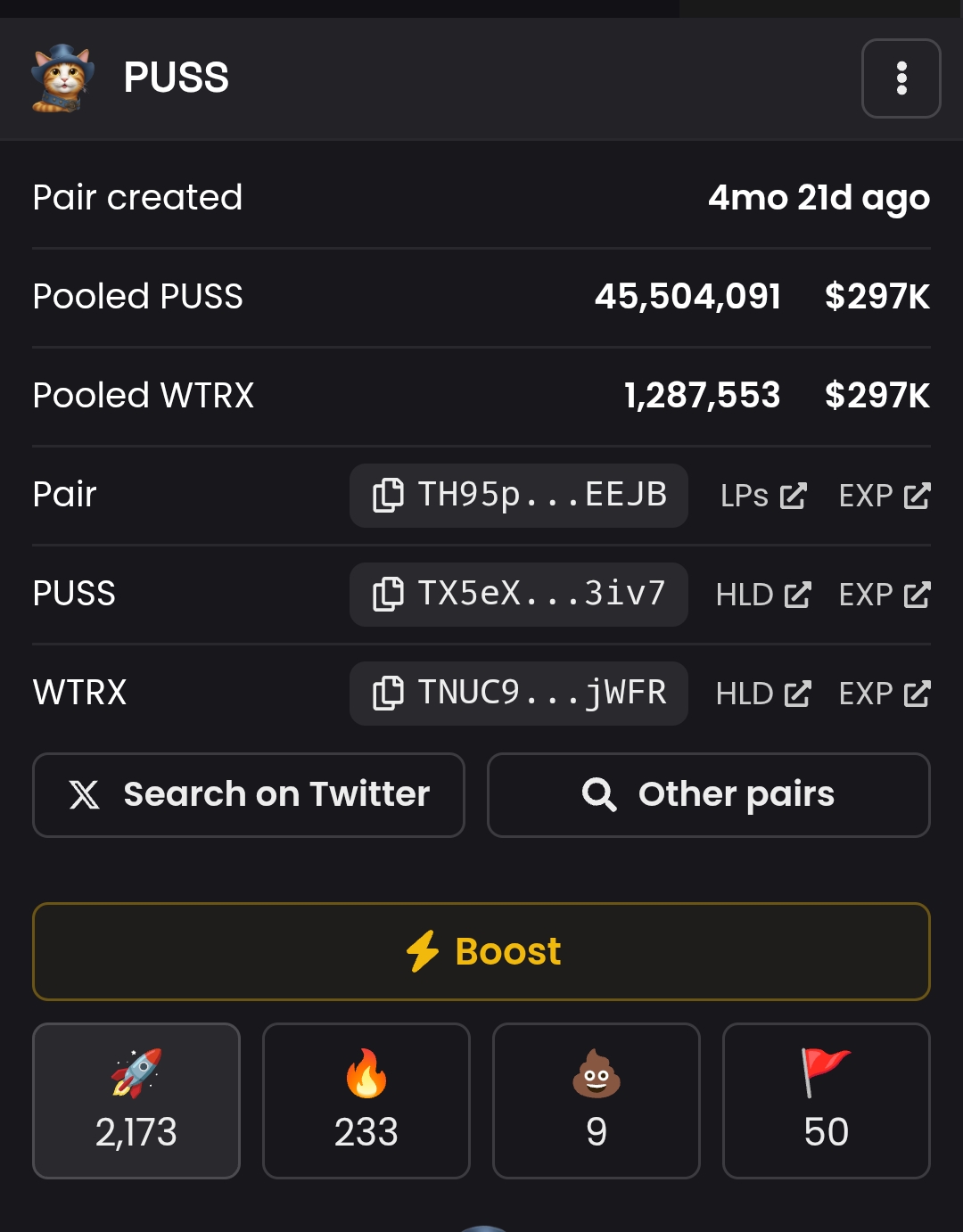View WTRX holders via HLD link

(x=763, y=694)
